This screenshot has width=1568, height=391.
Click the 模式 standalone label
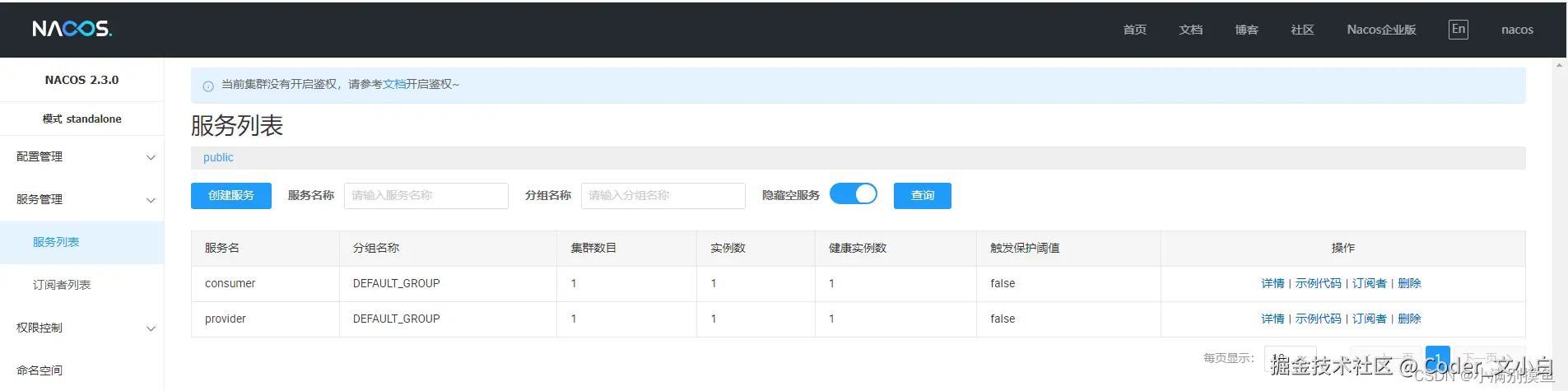[x=82, y=119]
